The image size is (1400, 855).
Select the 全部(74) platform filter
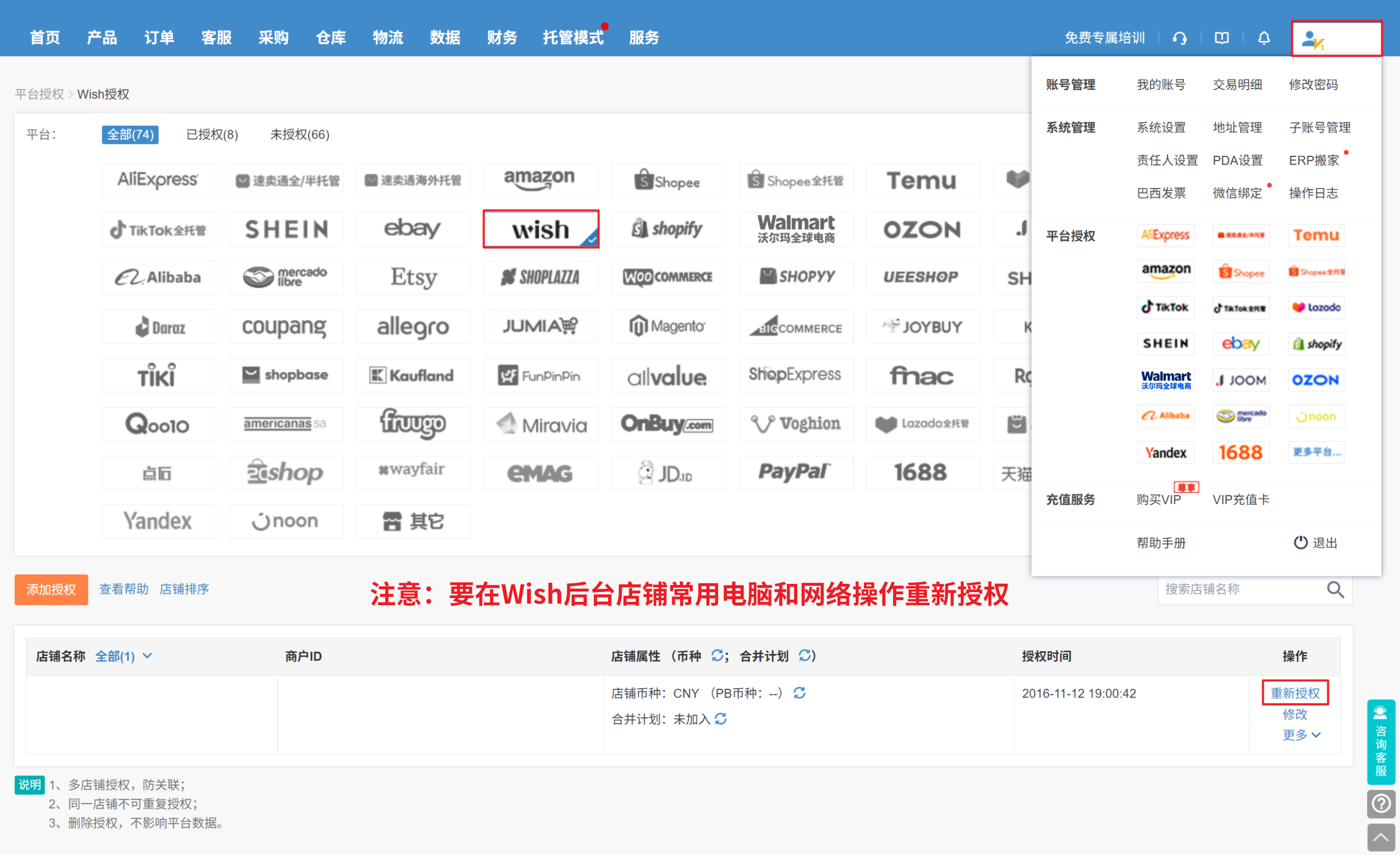130,134
